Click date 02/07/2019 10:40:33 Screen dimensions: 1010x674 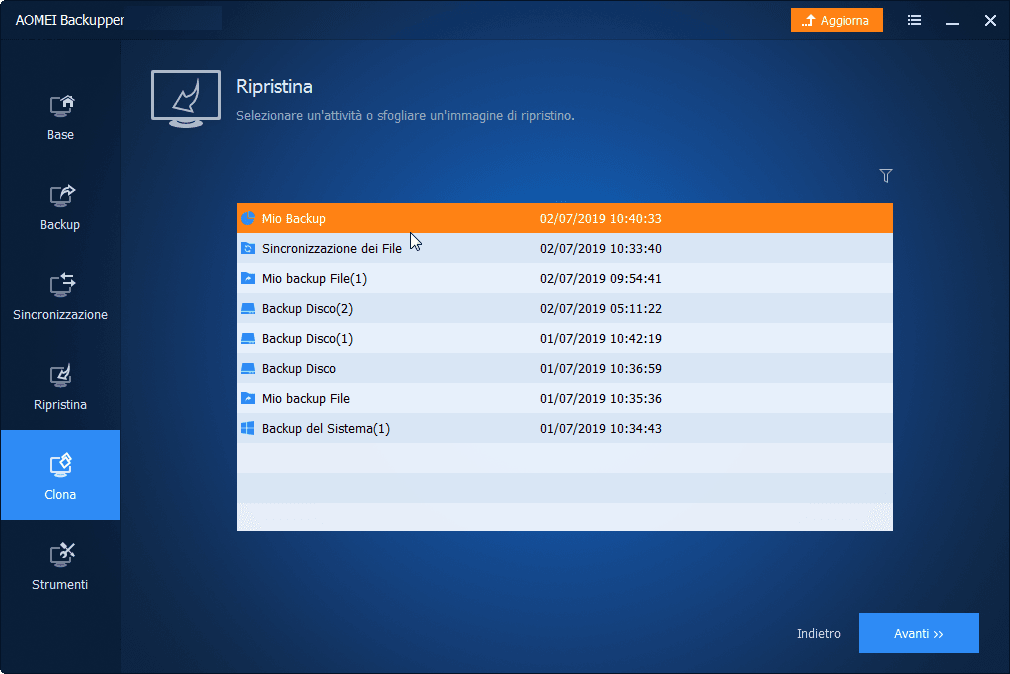point(601,218)
